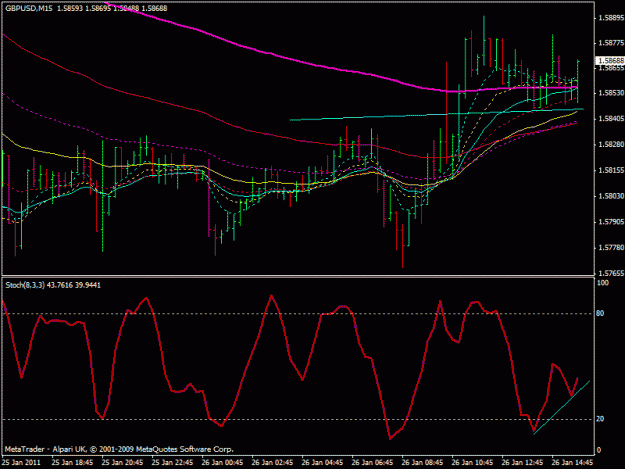Click the stochastic 20 level label
Image resolution: width=625 pixels, height=469 pixels.
pos(600,419)
